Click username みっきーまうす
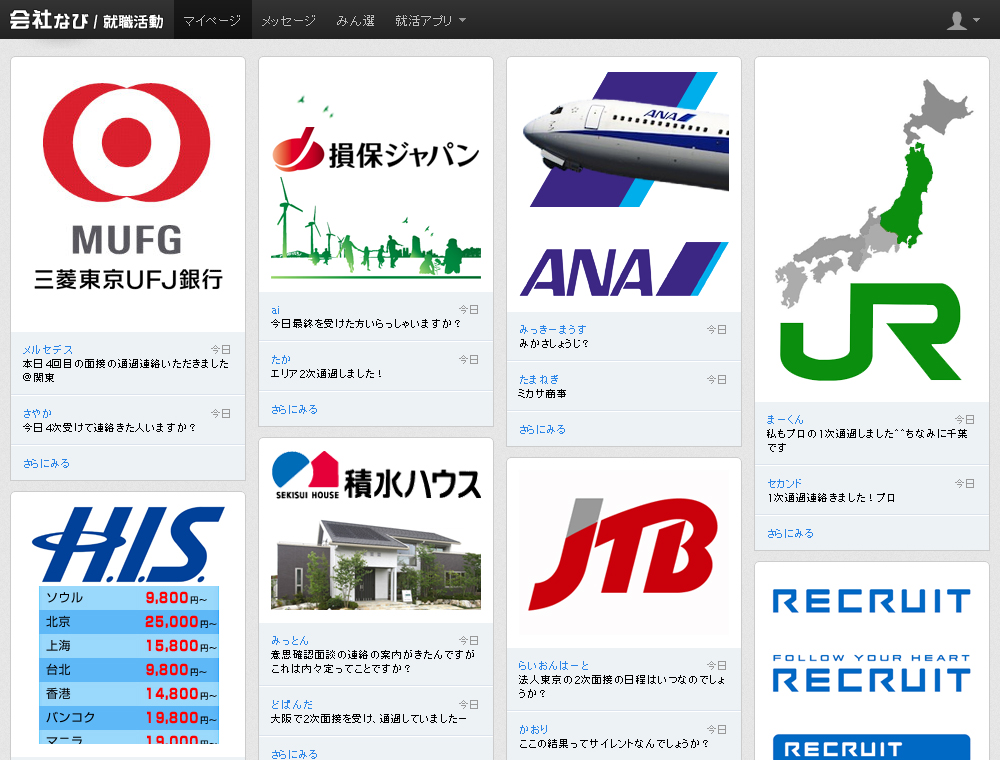 click(552, 329)
